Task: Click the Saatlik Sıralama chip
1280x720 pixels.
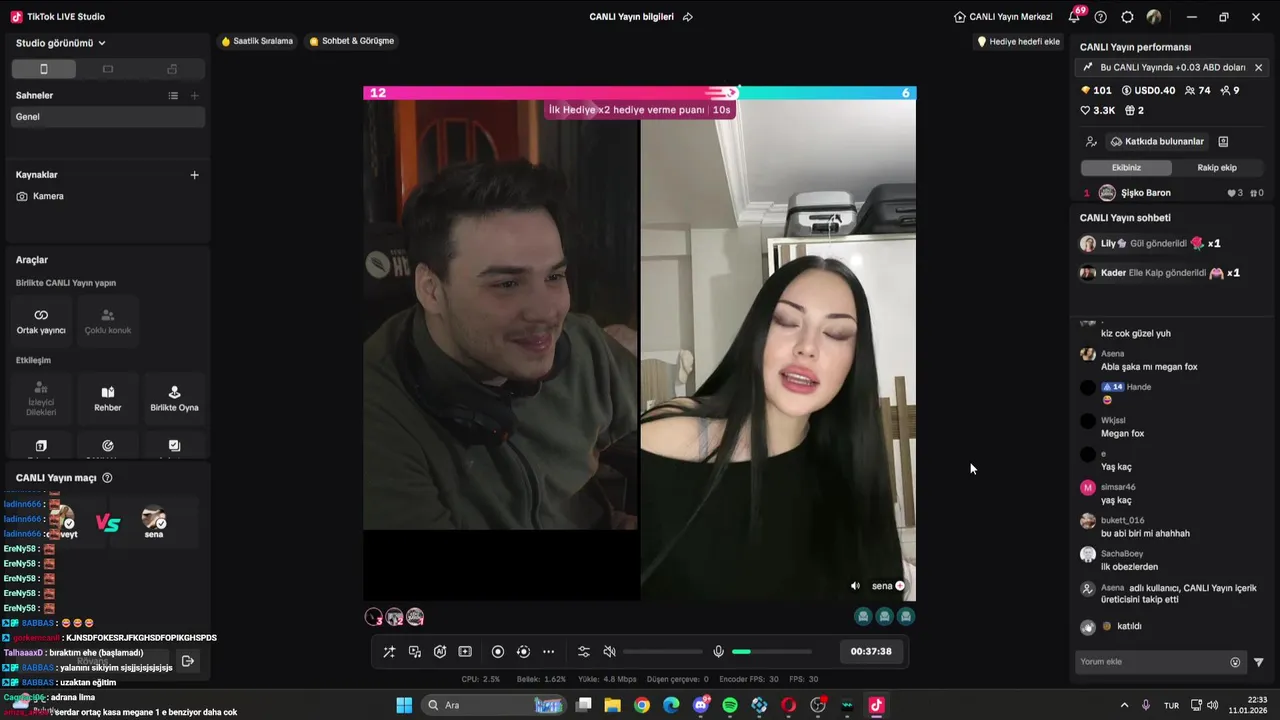Action: pos(257,41)
